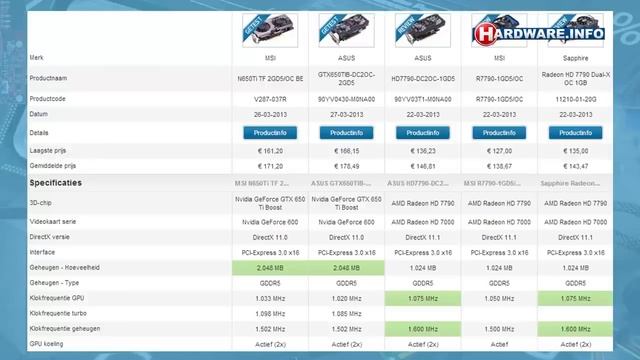This screenshot has height=360, width=640.
Task: Click lowest price € 135,00
Action: coord(576,151)
